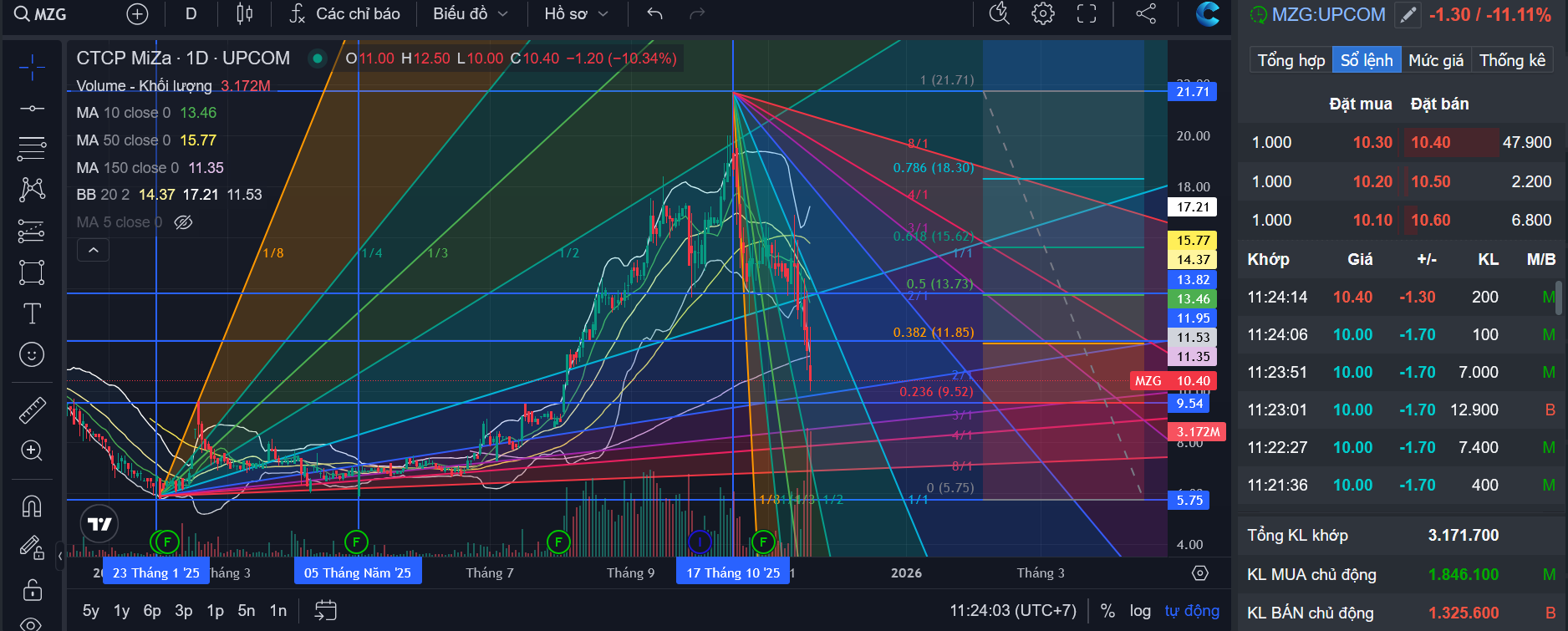Edit the MZG:UPCOM symbol with pencil icon
Viewport: 1568px width, 631px height.
(1408, 14)
